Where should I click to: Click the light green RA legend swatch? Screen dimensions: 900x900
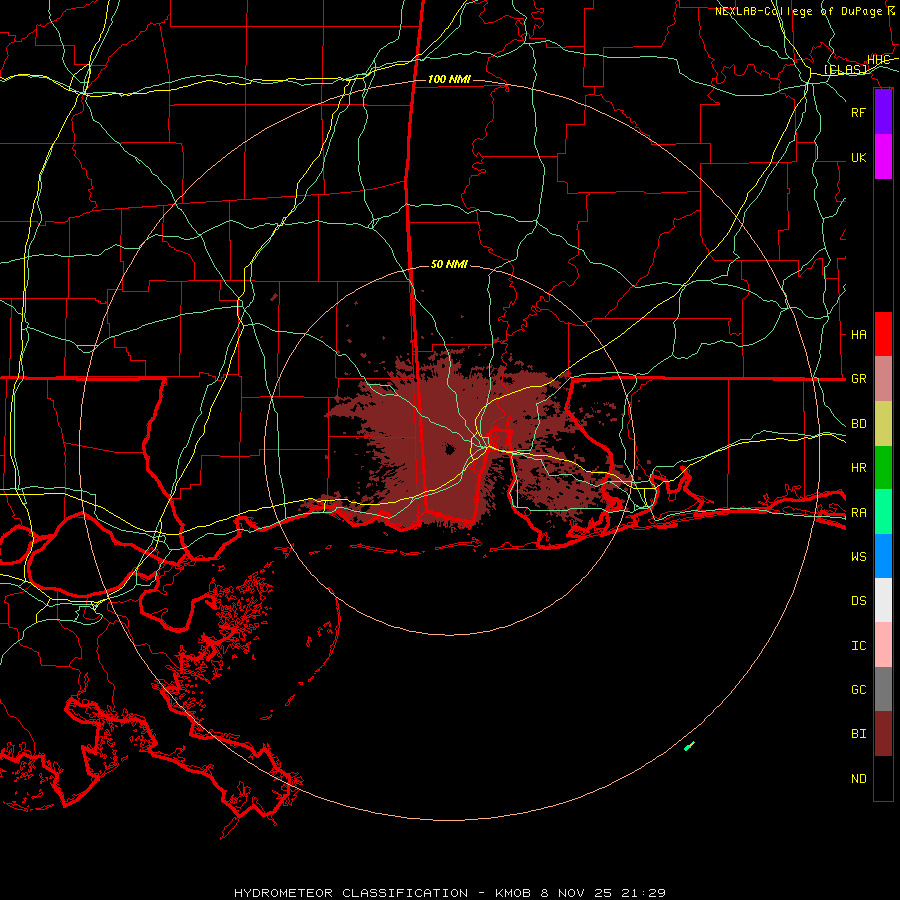pos(883,512)
